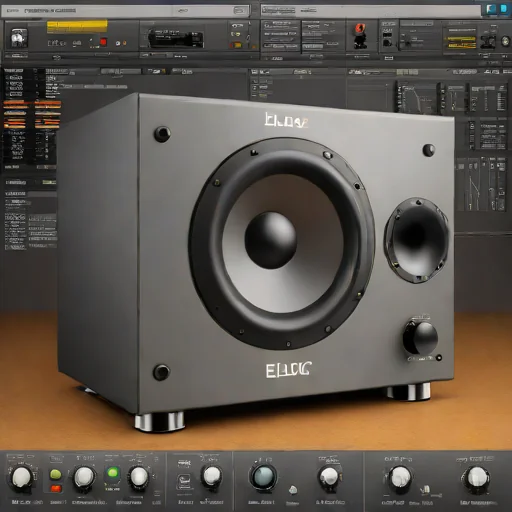The height and width of the screenshot is (512, 512).
Task: Click the third white knob, right of the green LED
Action: click(x=139, y=477)
